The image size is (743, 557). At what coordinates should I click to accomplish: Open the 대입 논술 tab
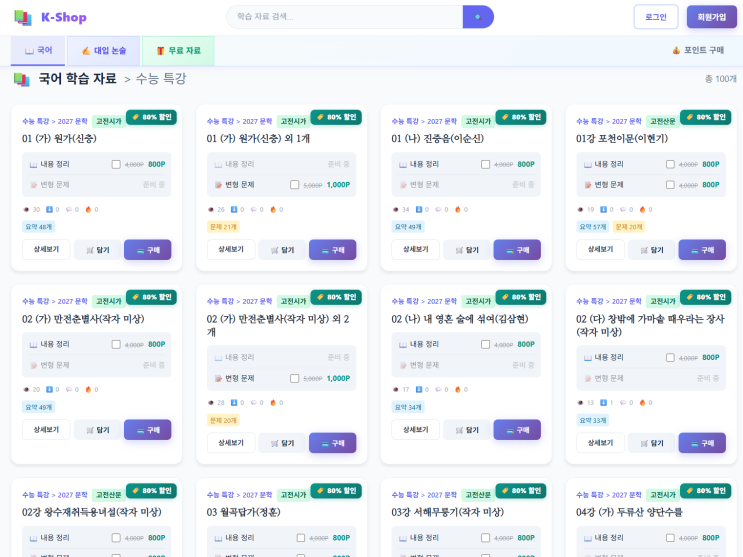click(104, 50)
